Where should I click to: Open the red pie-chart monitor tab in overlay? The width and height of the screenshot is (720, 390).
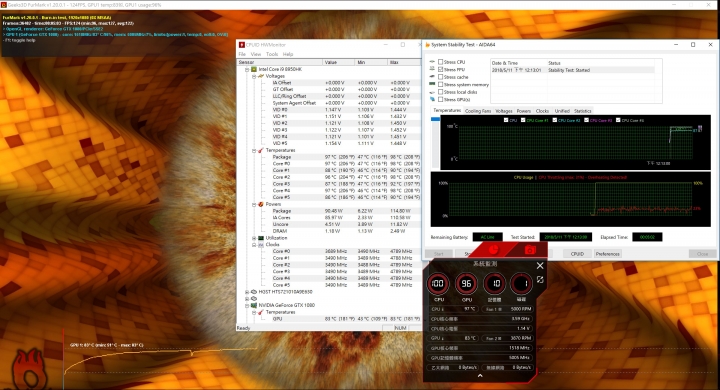click(x=493, y=249)
